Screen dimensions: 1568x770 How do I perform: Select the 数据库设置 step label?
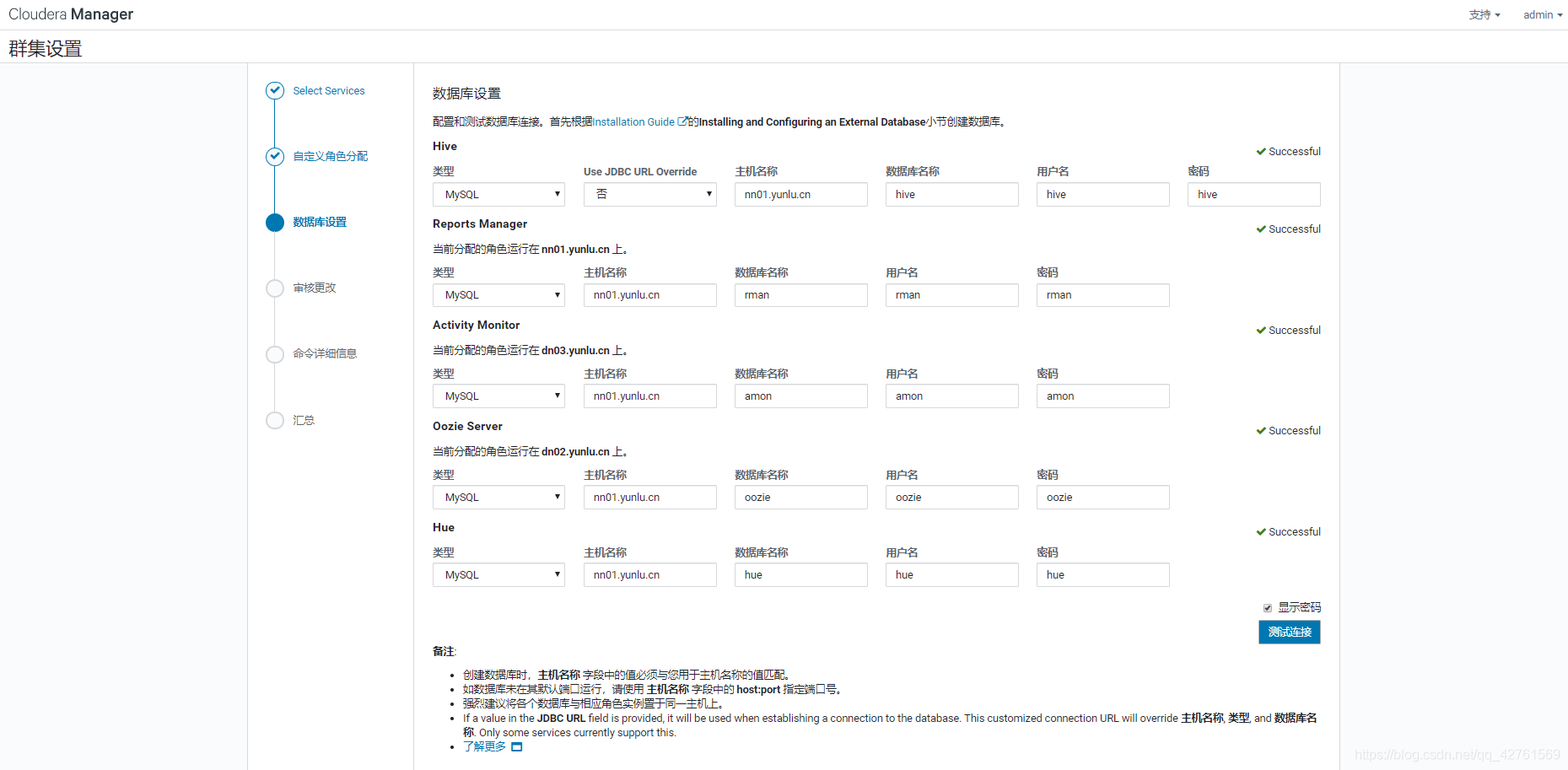(x=320, y=222)
